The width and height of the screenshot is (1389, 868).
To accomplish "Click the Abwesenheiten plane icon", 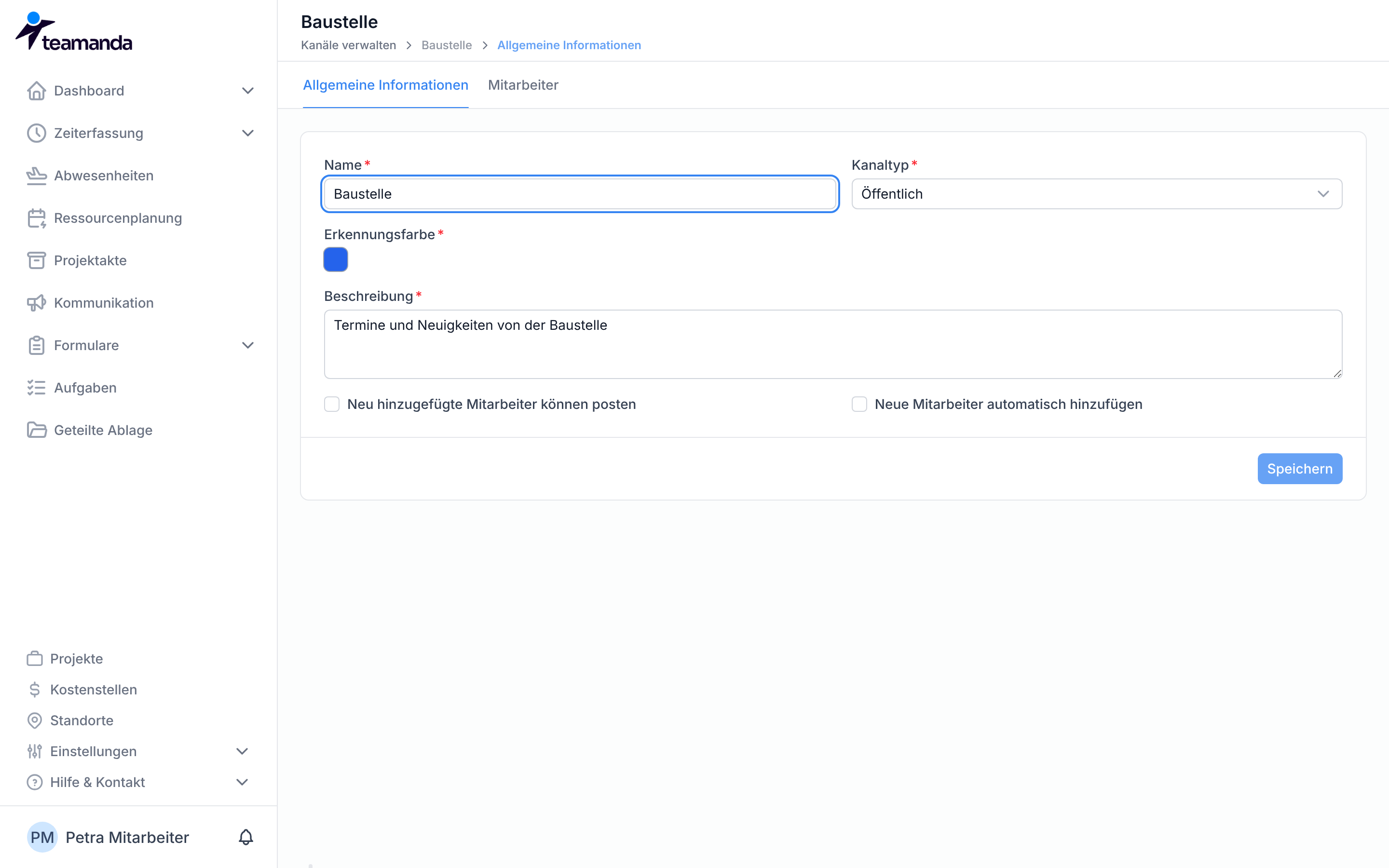I will point(36,176).
